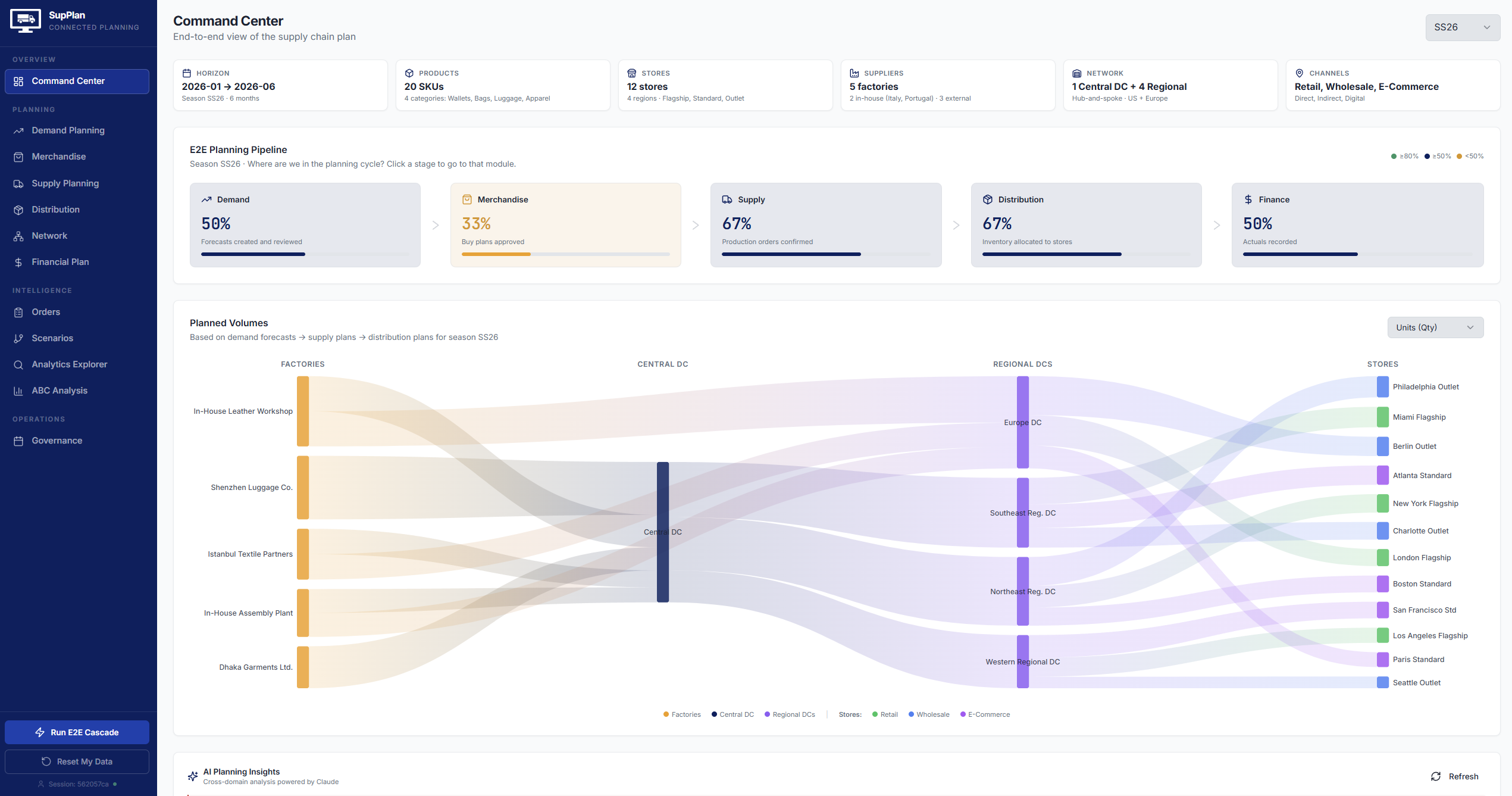Open the Demand Planning module

pyautogui.click(x=68, y=130)
